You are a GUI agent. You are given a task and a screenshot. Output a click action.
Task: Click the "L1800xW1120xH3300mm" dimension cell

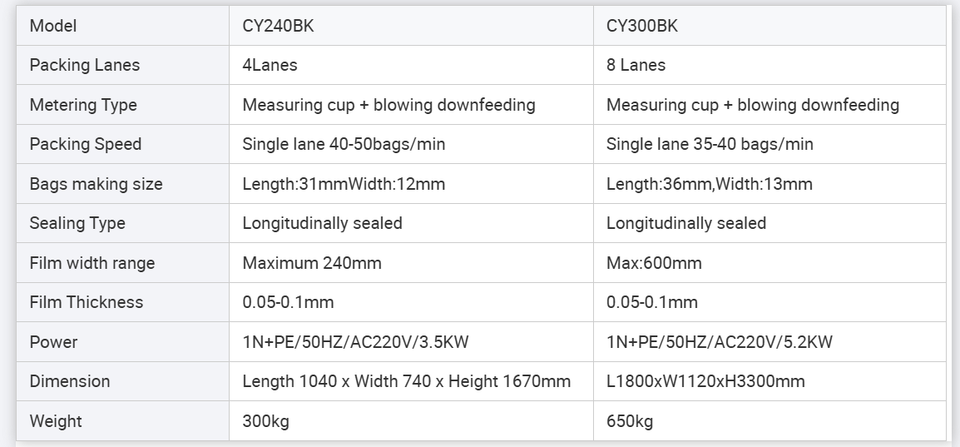(705, 381)
